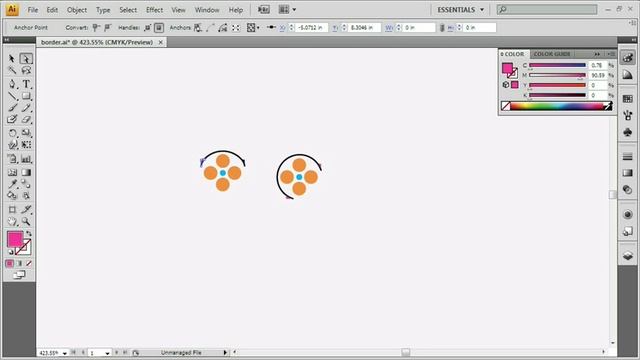Select the Direct Selection tool
The image size is (640, 360).
pos(26,59)
